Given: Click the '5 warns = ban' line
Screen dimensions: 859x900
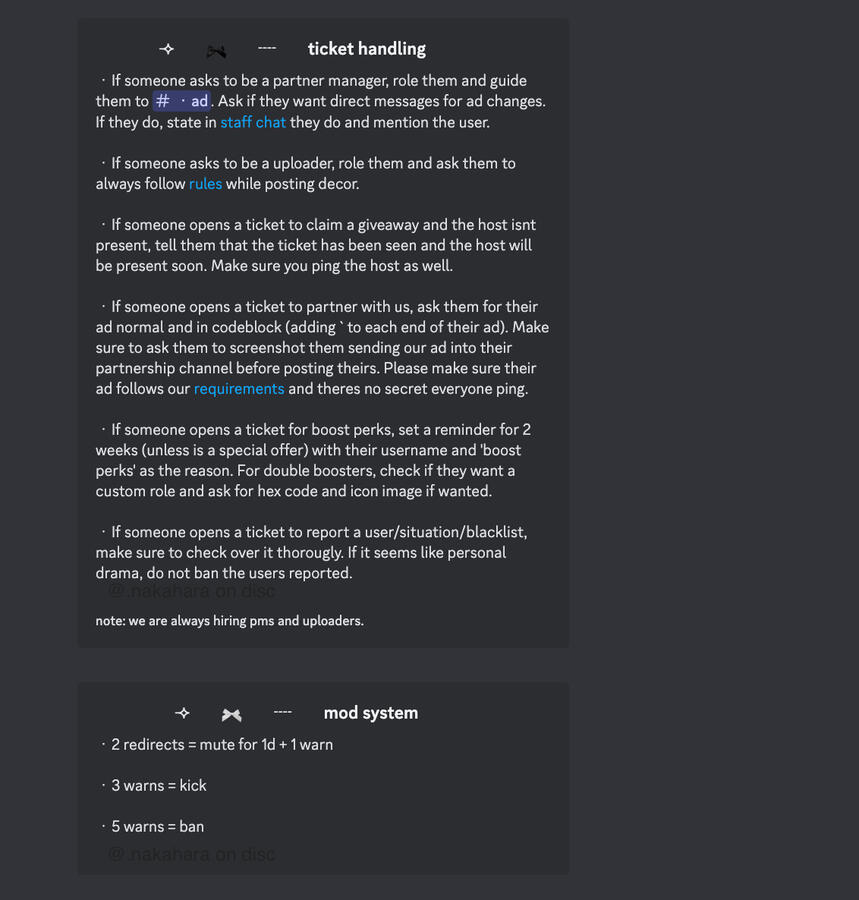Looking at the screenshot, I should point(157,827).
